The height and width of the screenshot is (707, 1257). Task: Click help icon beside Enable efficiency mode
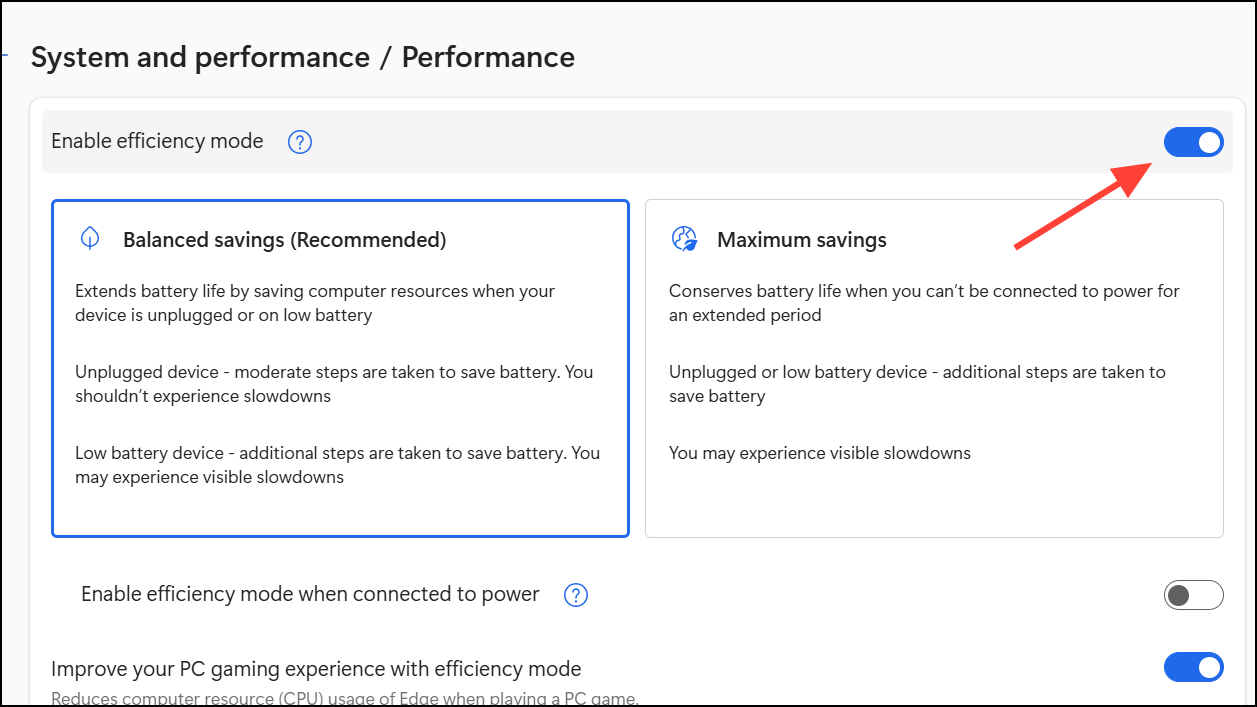pyautogui.click(x=300, y=142)
